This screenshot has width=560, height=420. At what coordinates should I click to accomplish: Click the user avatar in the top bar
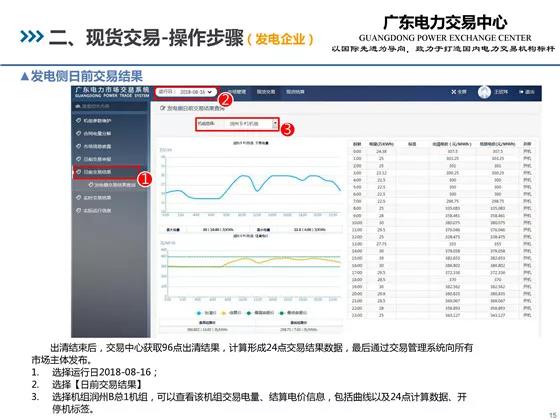(x=484, y=92)
